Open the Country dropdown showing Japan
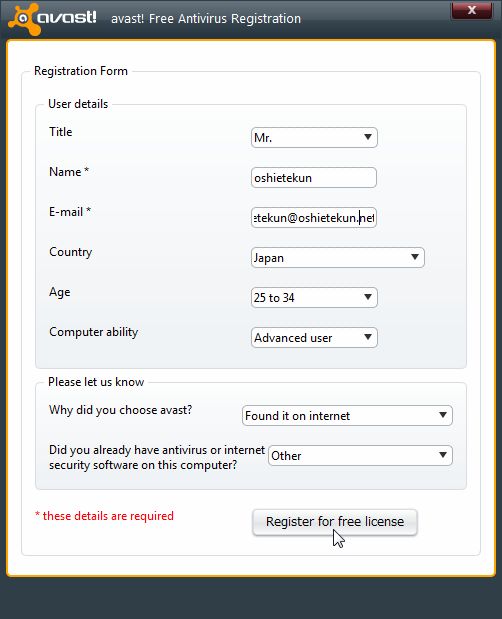 coord(337,257)
